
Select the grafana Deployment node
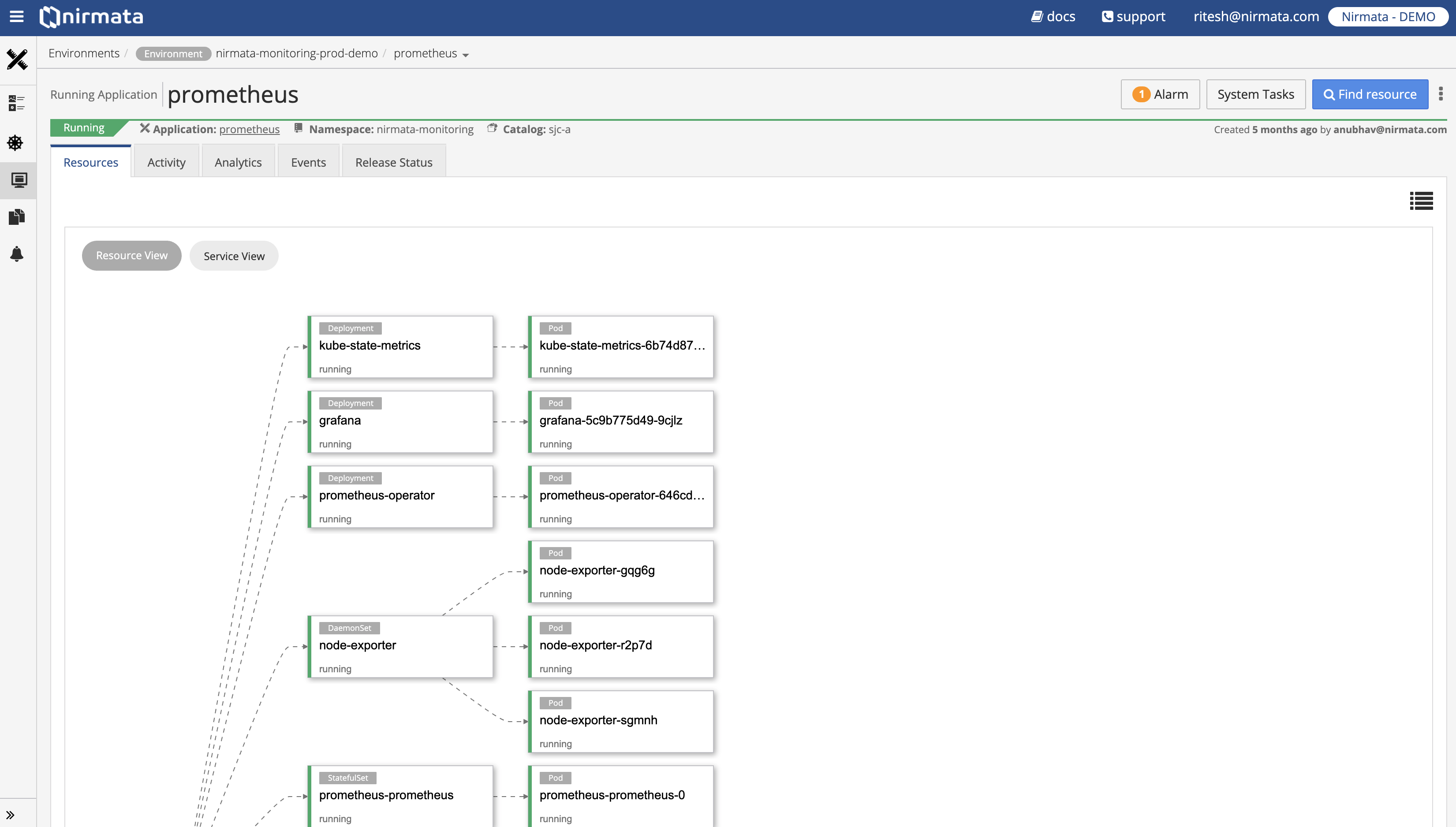tap(400, 421)
